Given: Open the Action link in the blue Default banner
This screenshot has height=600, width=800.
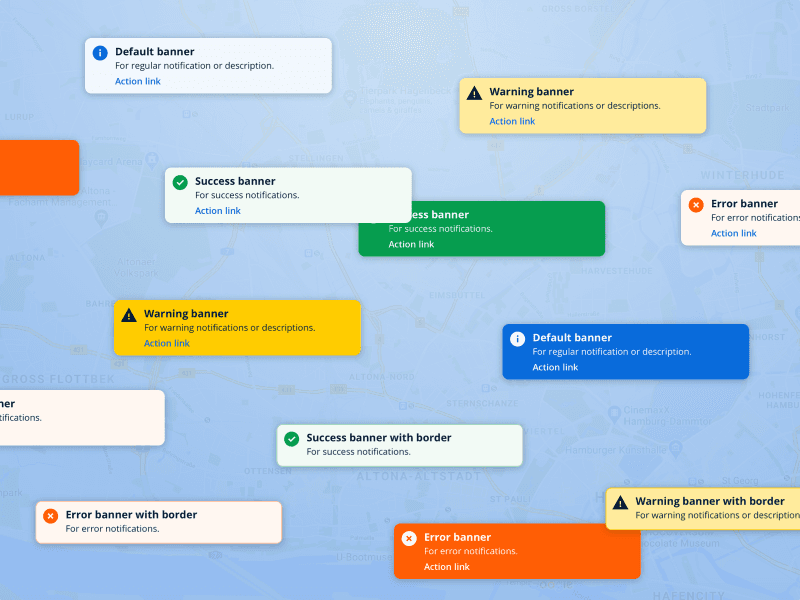Looking at the screenshot, I should coord(555,367).
